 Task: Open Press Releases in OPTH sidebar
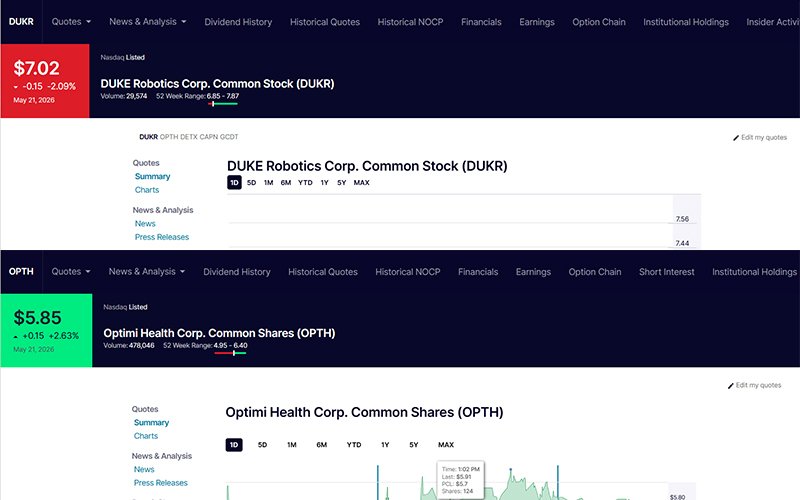161,483
